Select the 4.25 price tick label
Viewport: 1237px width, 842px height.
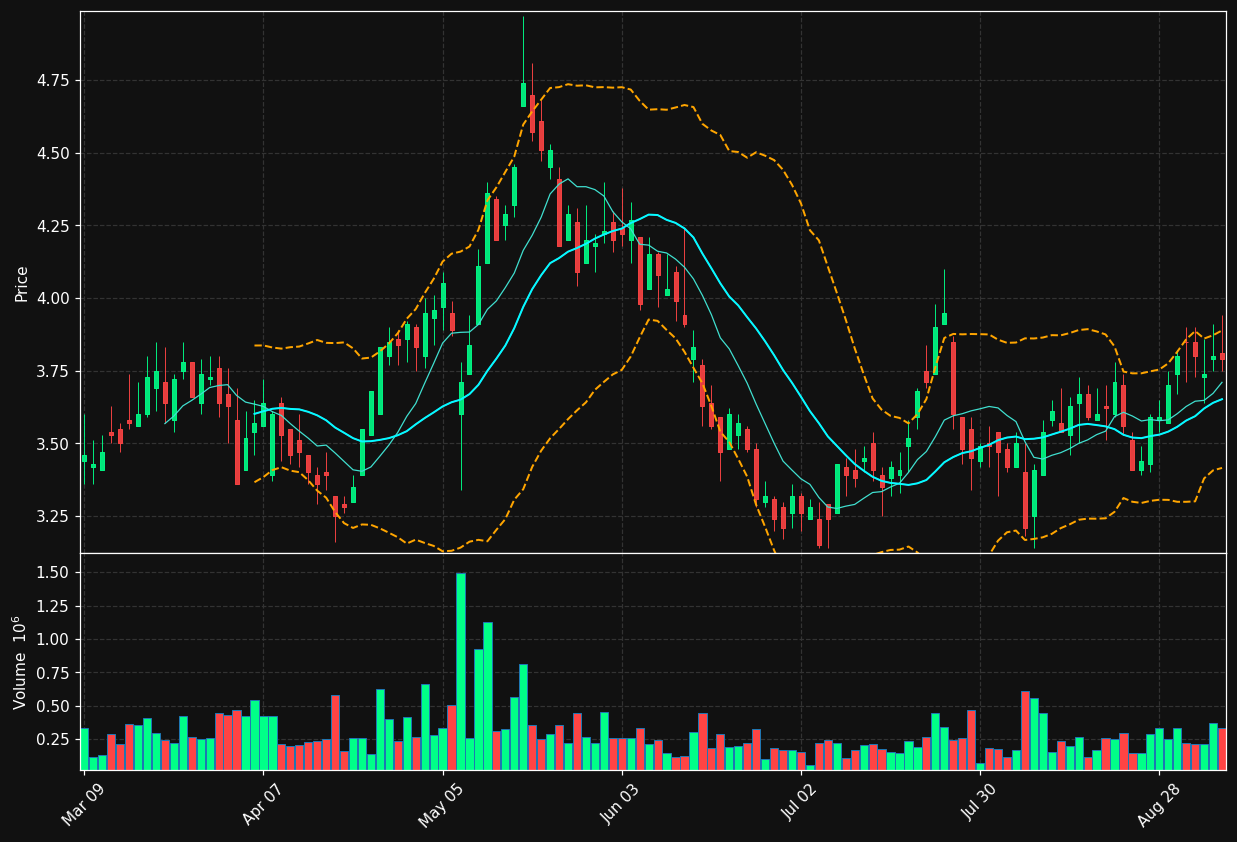point(51,226)
